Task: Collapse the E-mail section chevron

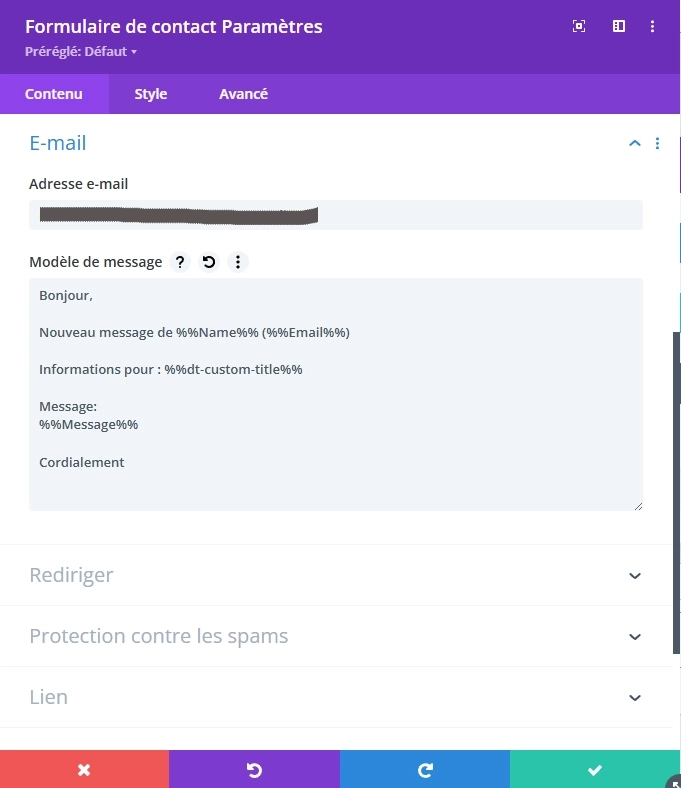Action: click(x=635, y=144)
